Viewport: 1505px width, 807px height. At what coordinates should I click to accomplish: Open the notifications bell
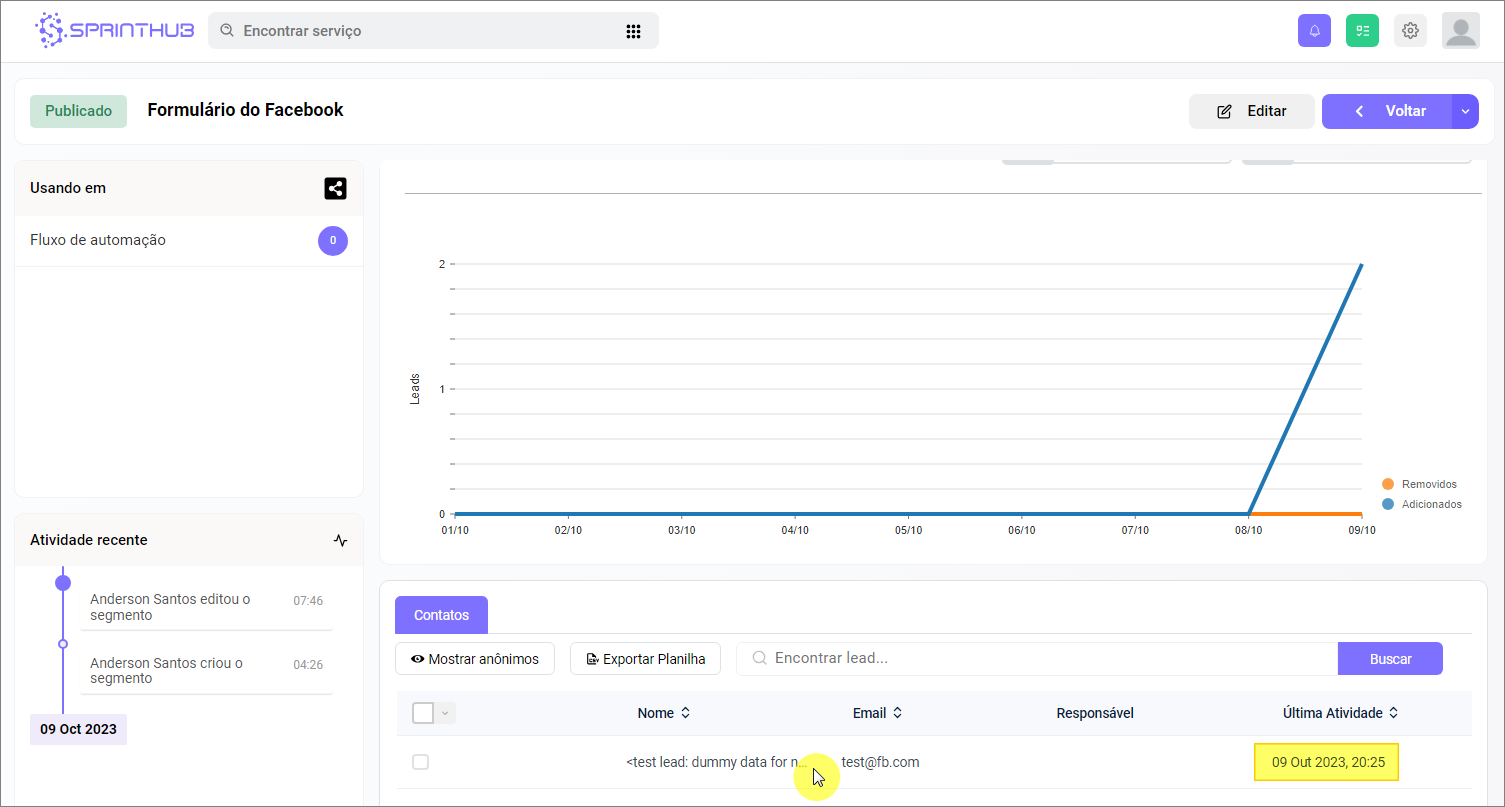(1314, 31)
